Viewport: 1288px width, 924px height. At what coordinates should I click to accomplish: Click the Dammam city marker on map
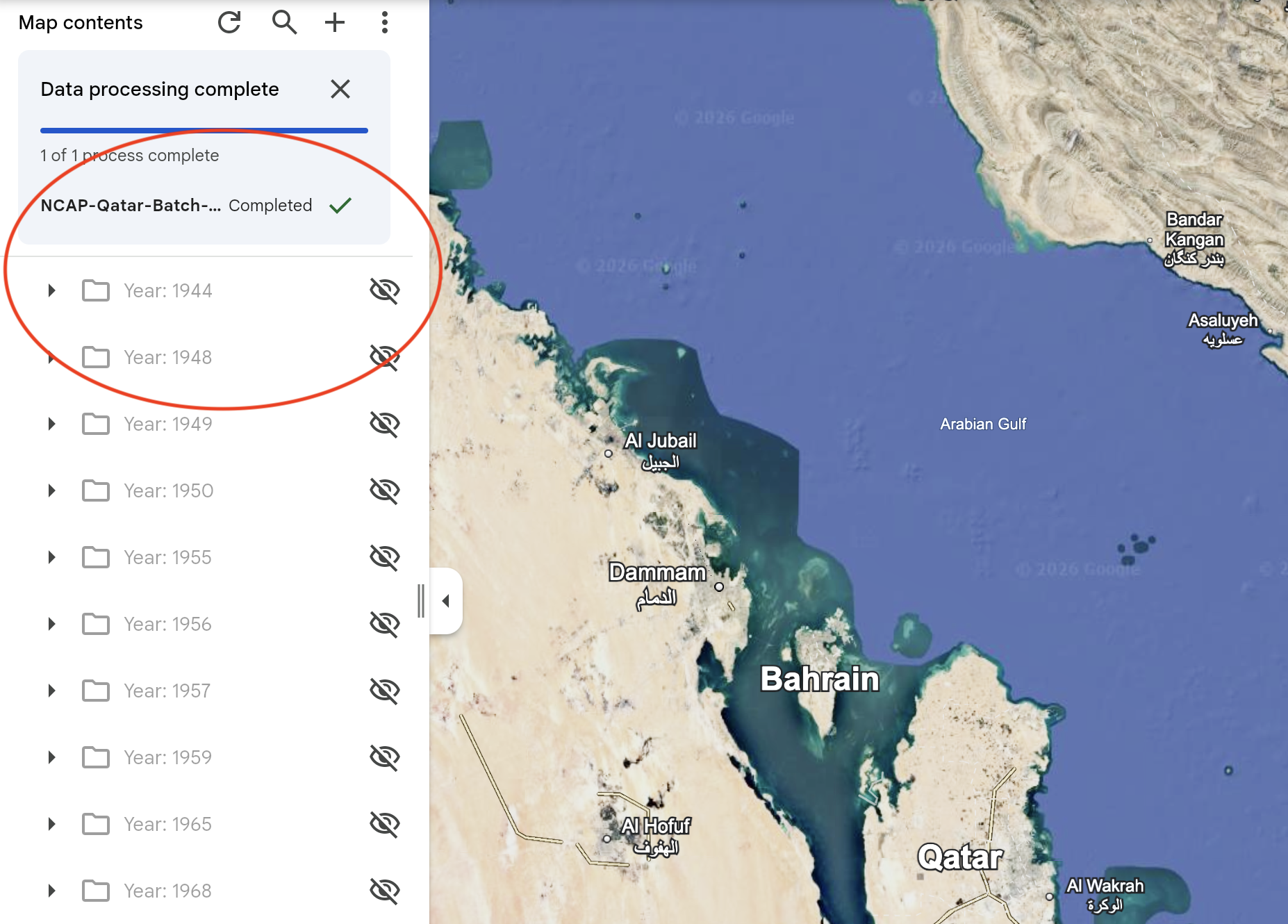pyautogui.click(x=719, y=587)
